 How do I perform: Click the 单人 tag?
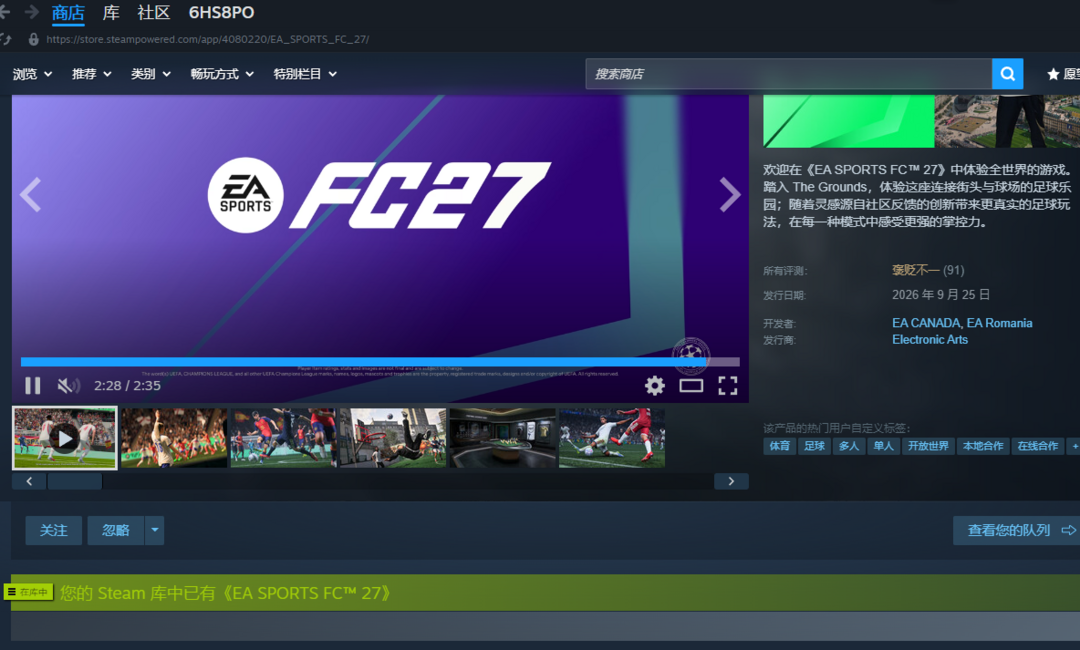tap(883, 446)
